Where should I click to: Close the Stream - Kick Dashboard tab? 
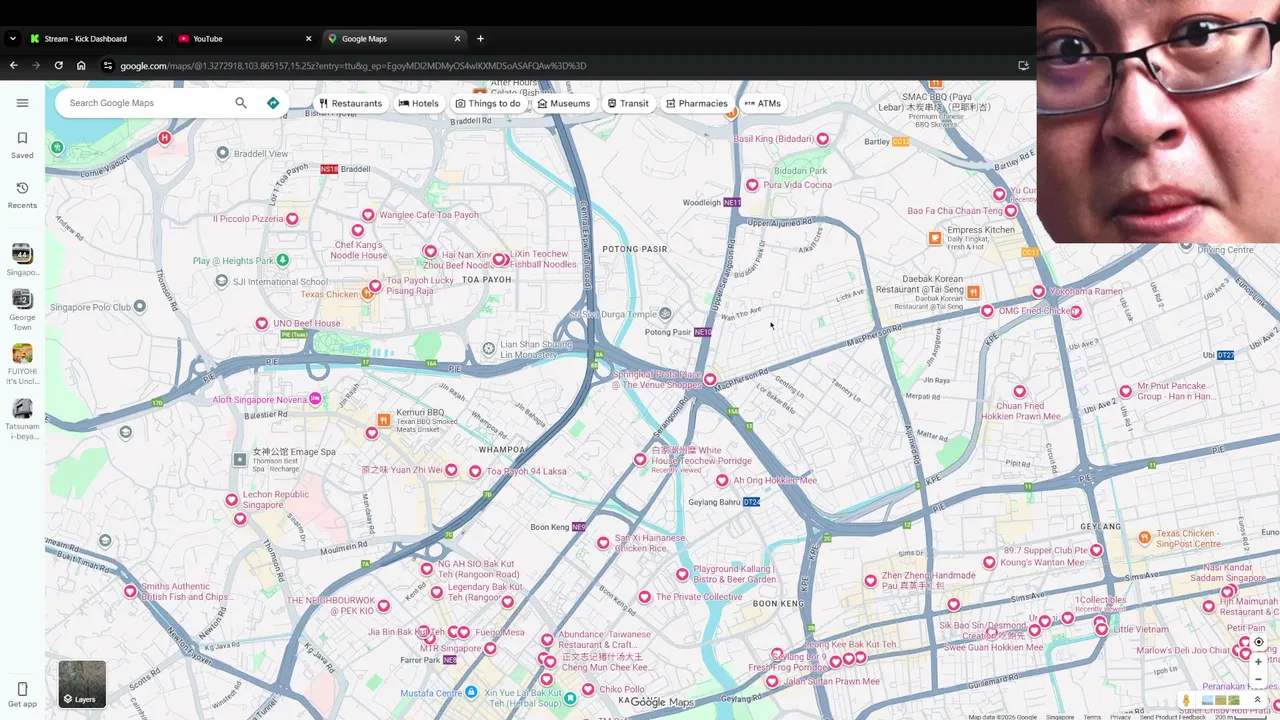(159, 39)
